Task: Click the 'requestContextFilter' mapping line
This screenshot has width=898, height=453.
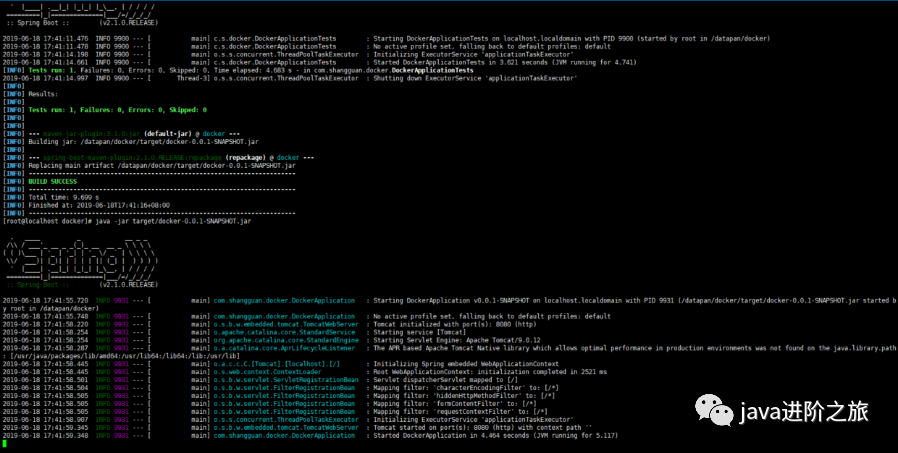Action: tap(460, 411)
